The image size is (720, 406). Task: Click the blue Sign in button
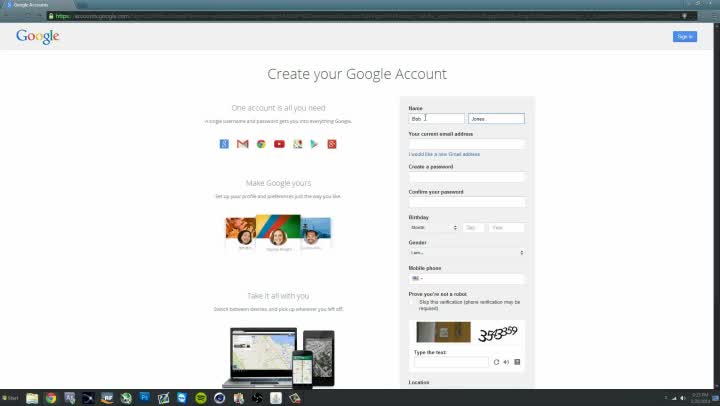[685, 37]
